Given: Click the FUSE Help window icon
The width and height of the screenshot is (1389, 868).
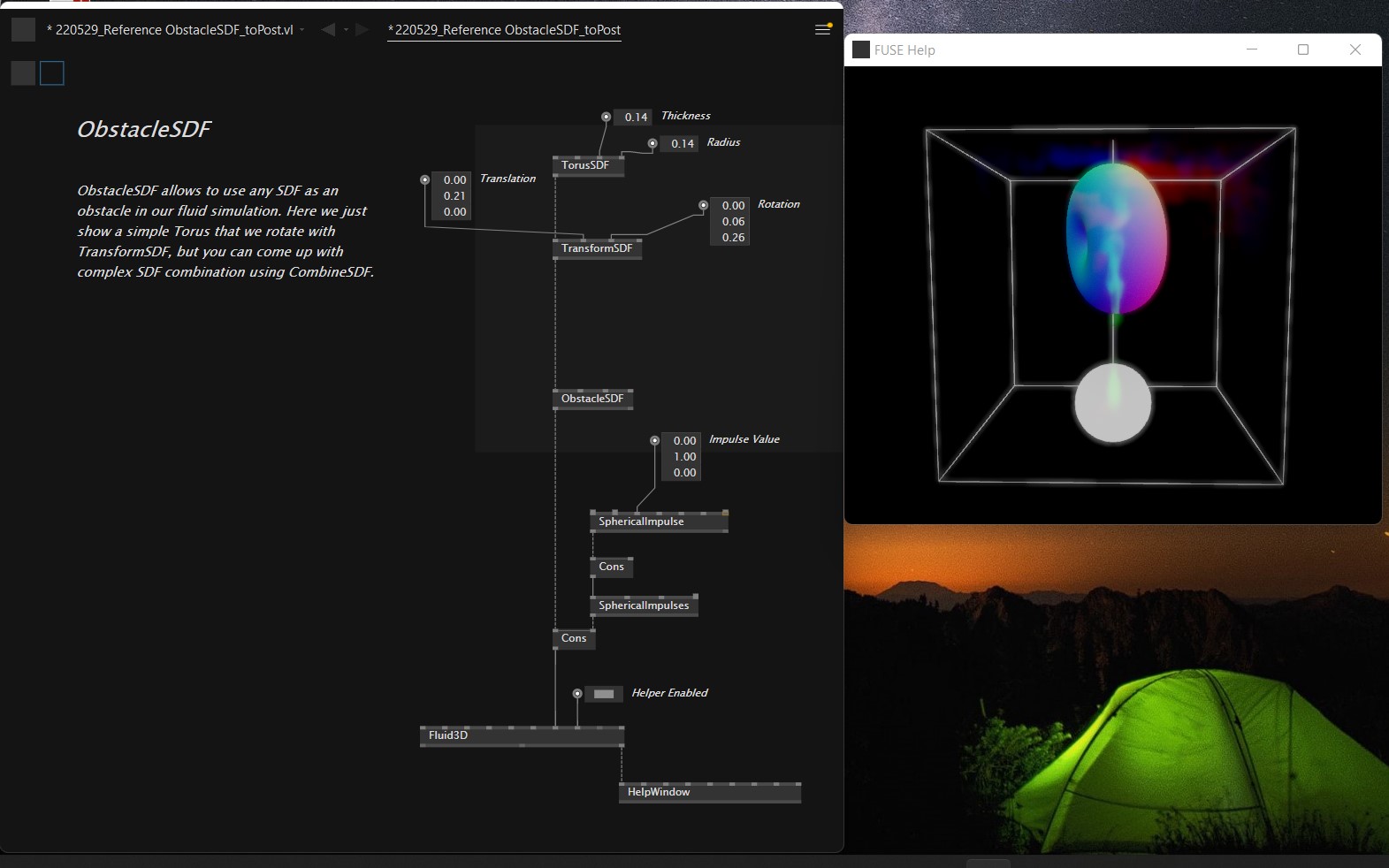Looking at the screenshot, I should pos(861,49).
